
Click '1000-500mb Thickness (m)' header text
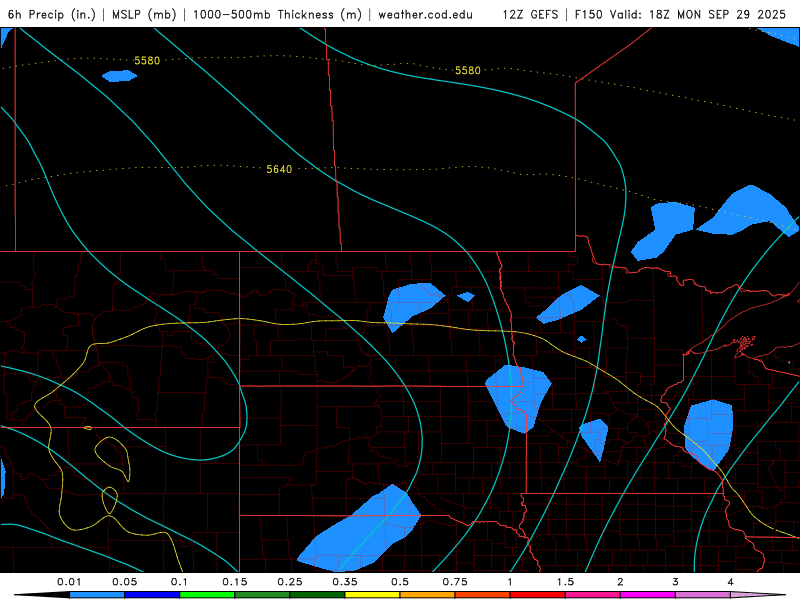(277, 14)
